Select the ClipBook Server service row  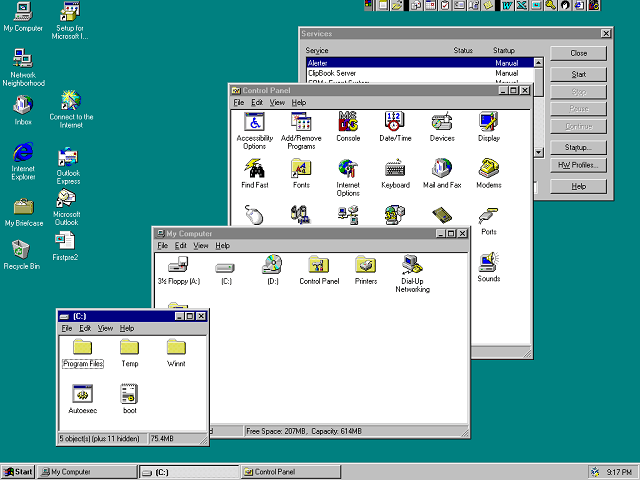(420, 73)
